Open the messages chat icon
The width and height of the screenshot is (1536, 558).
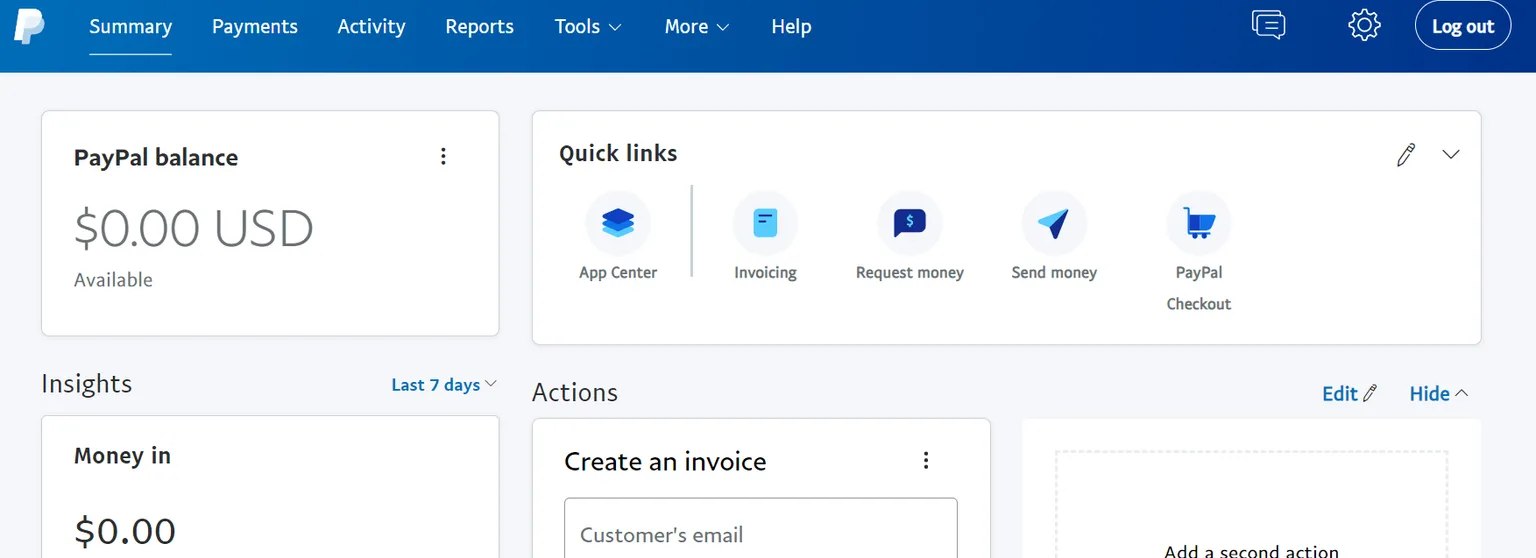(x=1268, y=25)
